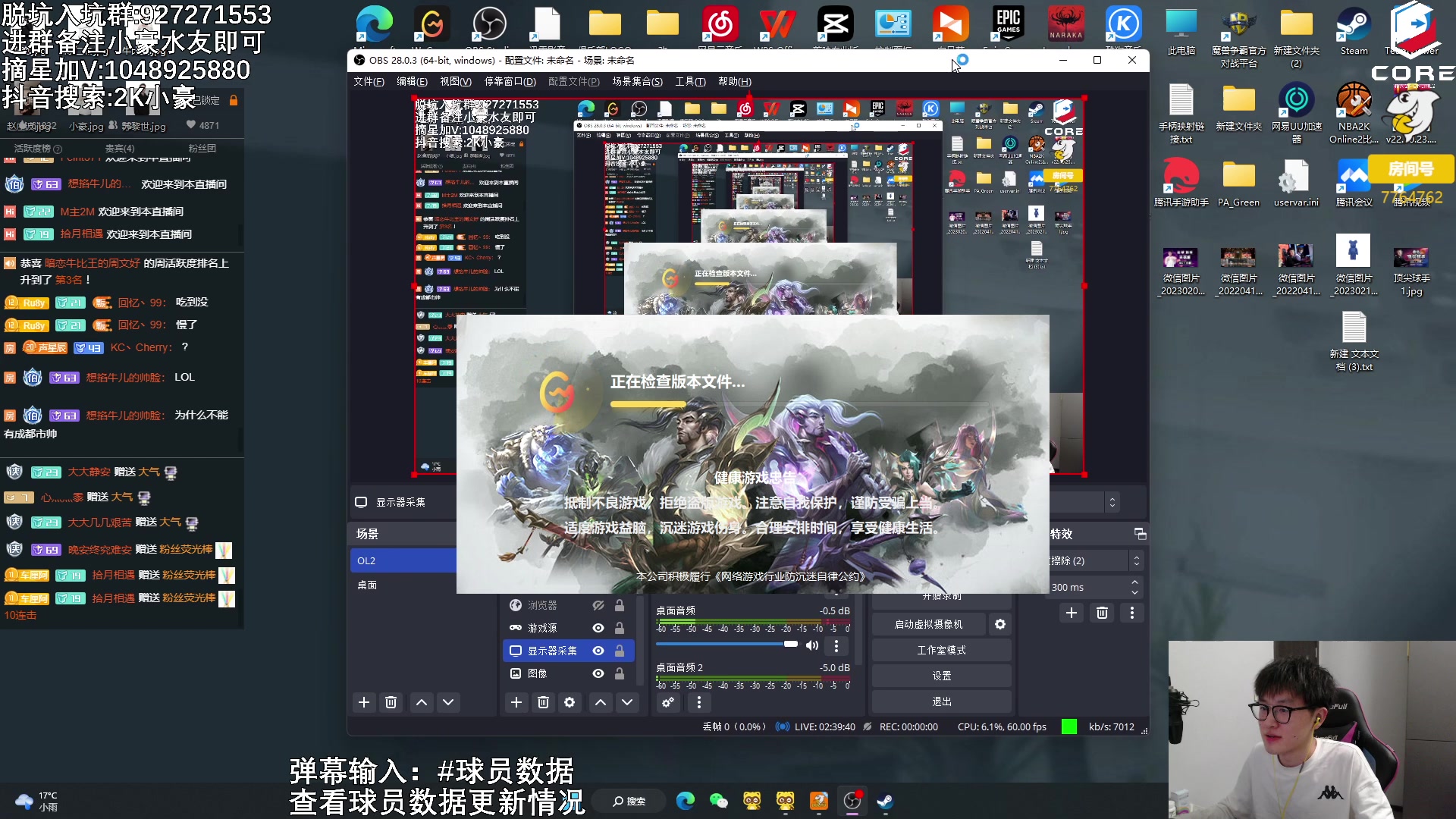Open Microsoft Edge from the taskbar

(686, 802)
